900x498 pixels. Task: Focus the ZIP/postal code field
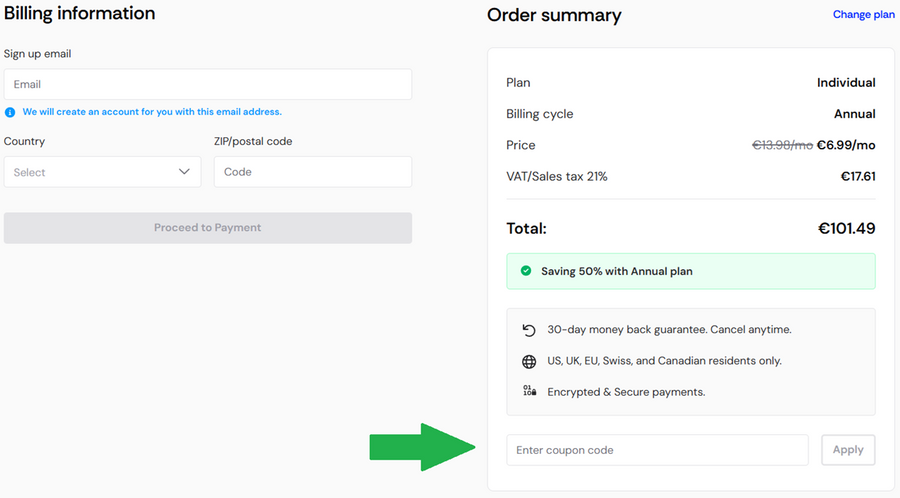pyautogui.click(x=312, y=172)
